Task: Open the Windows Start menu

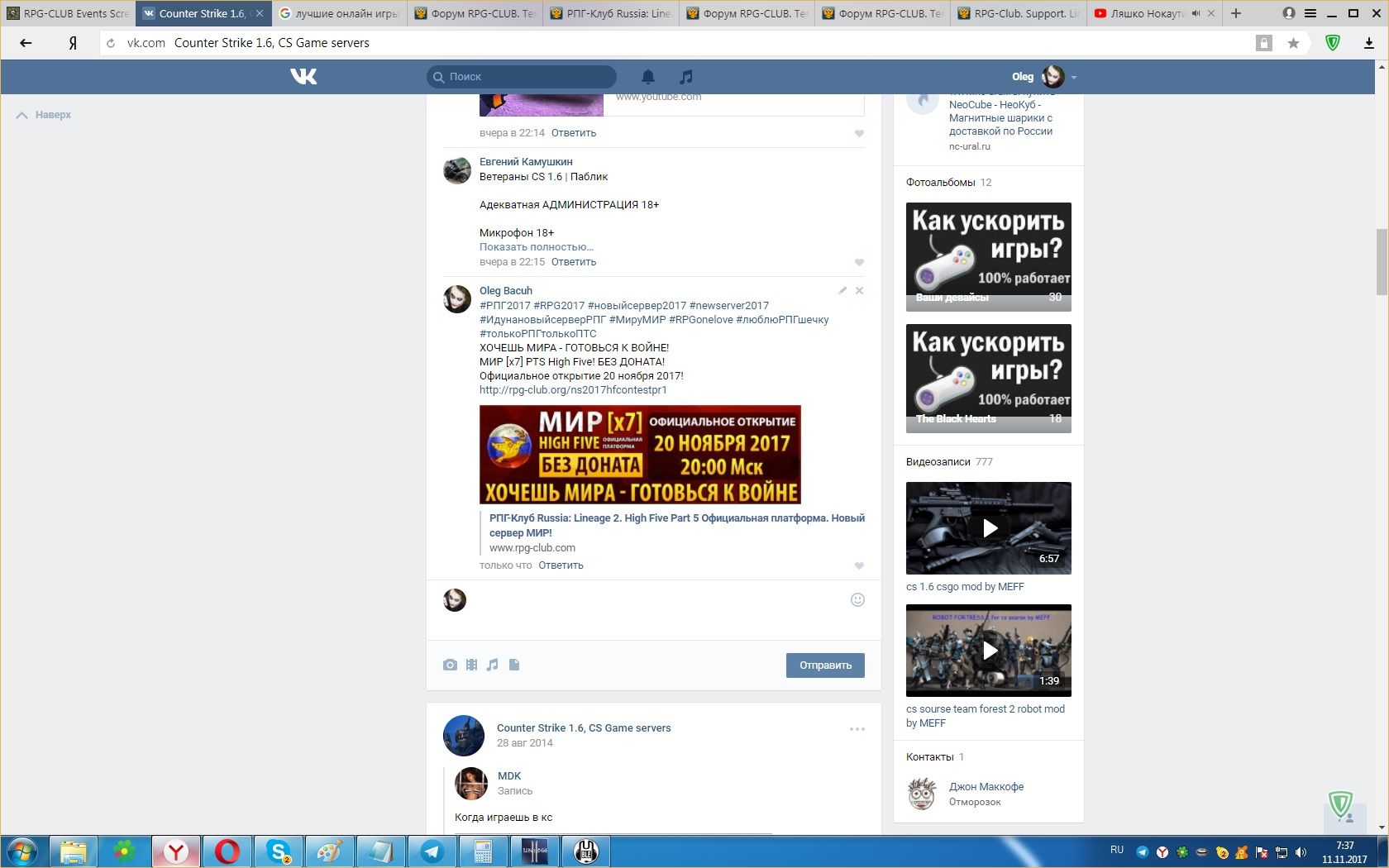Action: [22, 851]
